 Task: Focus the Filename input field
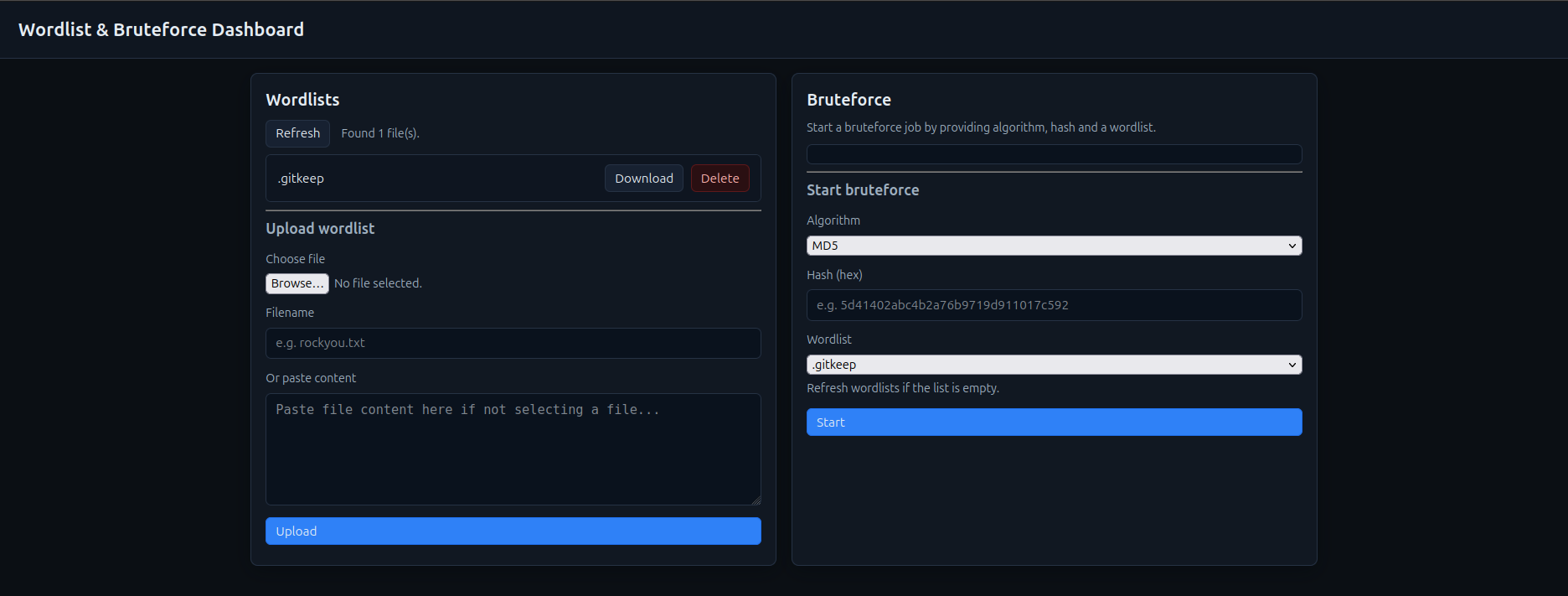pos(513,343)
